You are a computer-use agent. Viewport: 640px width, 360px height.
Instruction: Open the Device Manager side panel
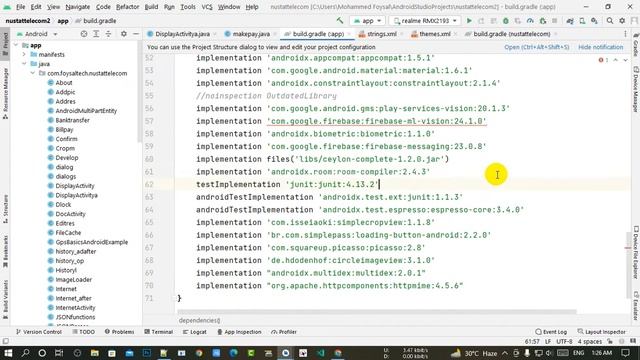636,89
